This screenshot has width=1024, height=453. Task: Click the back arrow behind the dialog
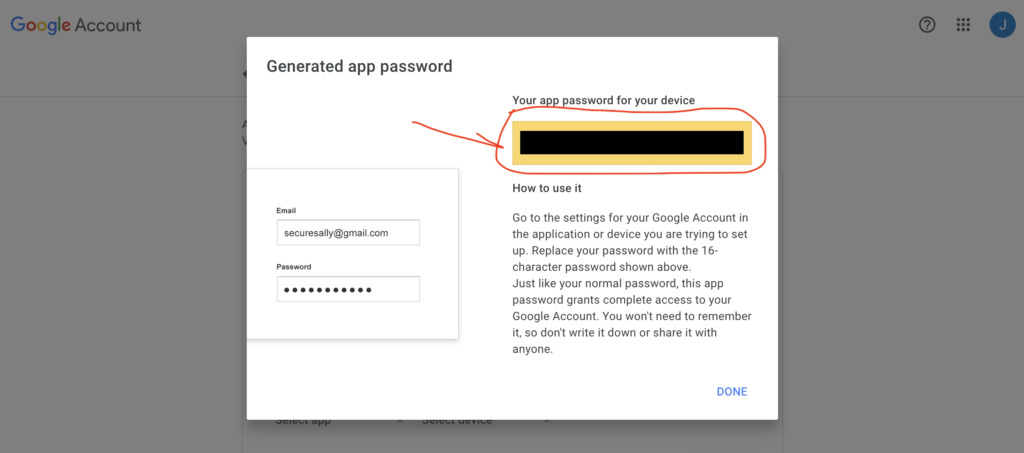(245, 74)
